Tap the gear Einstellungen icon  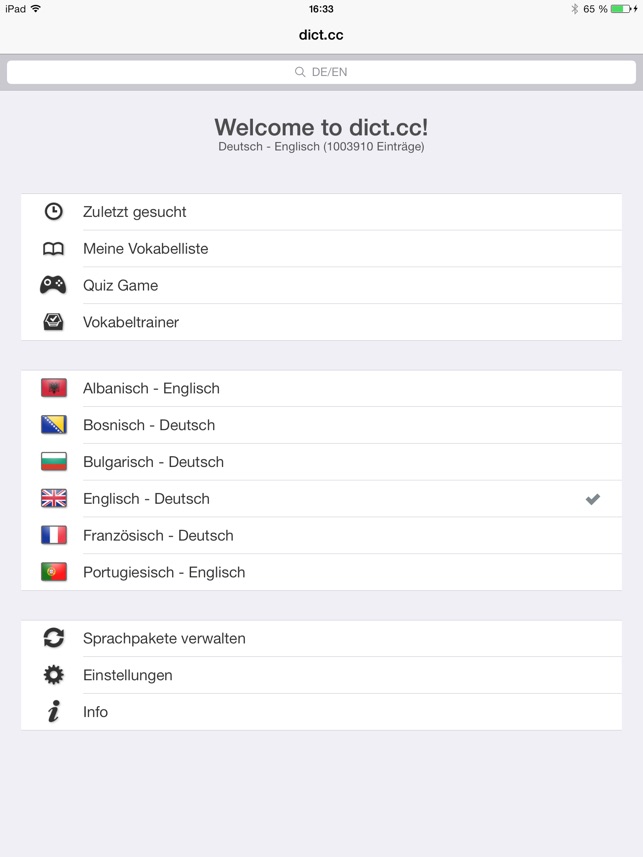[53, 675]
